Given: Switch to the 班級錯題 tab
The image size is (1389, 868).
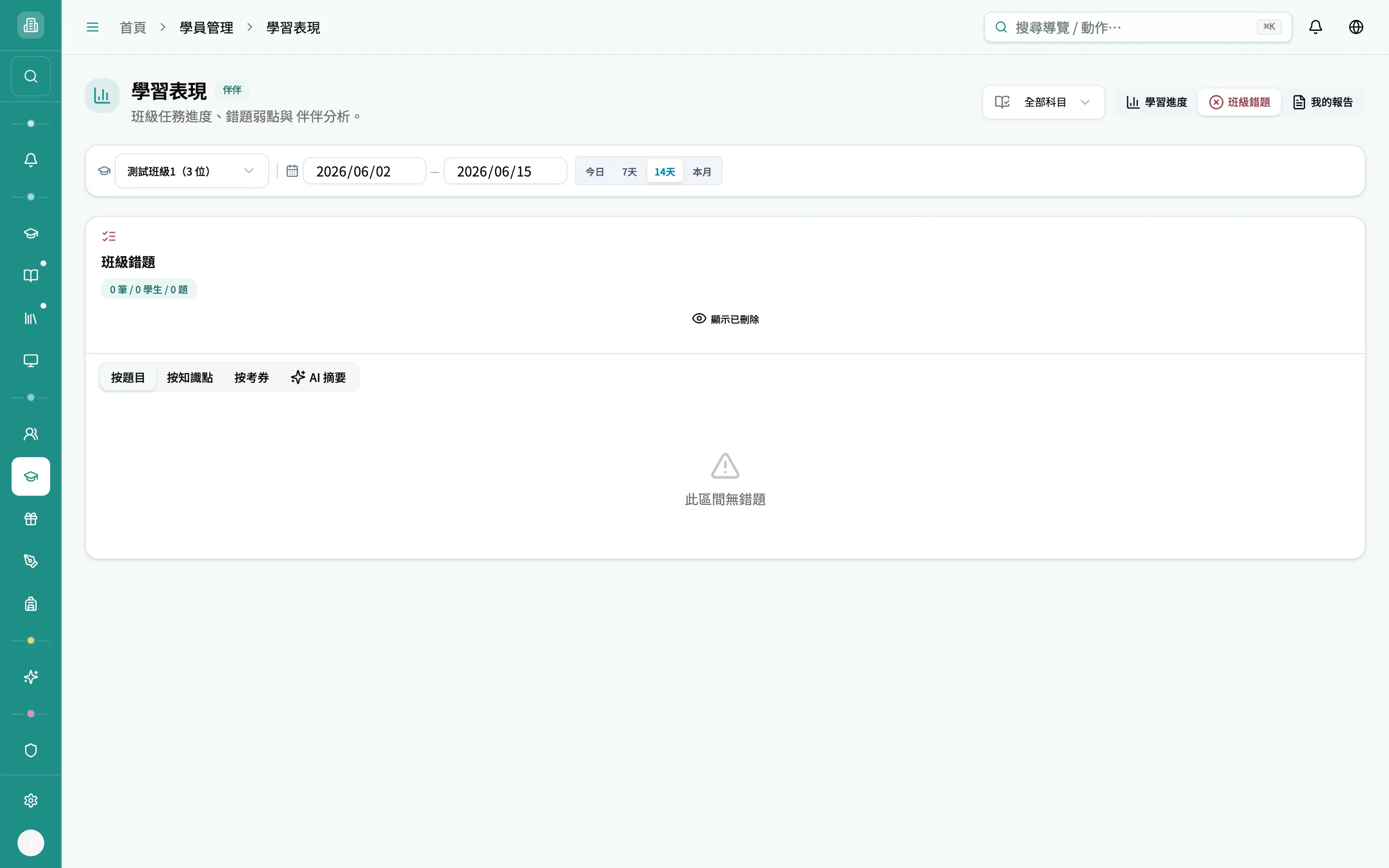Looking at the screenshot, I should click(1240, 102).
